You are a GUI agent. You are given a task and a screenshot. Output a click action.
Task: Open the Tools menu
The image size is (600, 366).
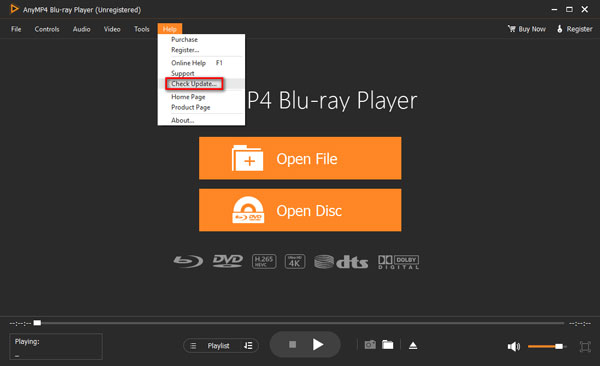(x=142, y=29)
